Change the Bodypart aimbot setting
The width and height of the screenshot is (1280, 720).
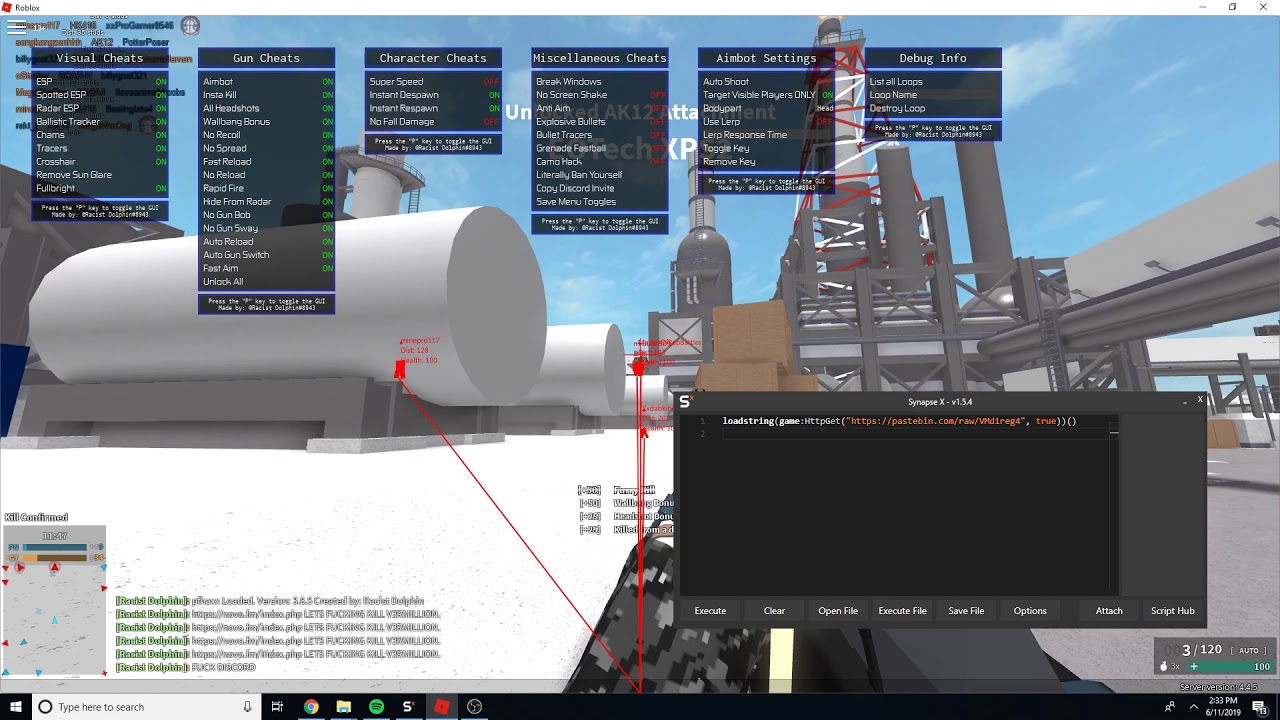(767, 108)
